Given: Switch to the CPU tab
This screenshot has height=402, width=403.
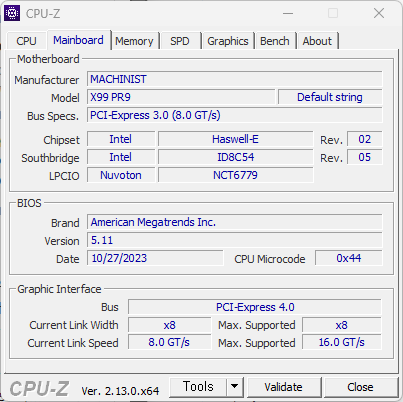Looking at the screenshot, I should coord(26,41).
